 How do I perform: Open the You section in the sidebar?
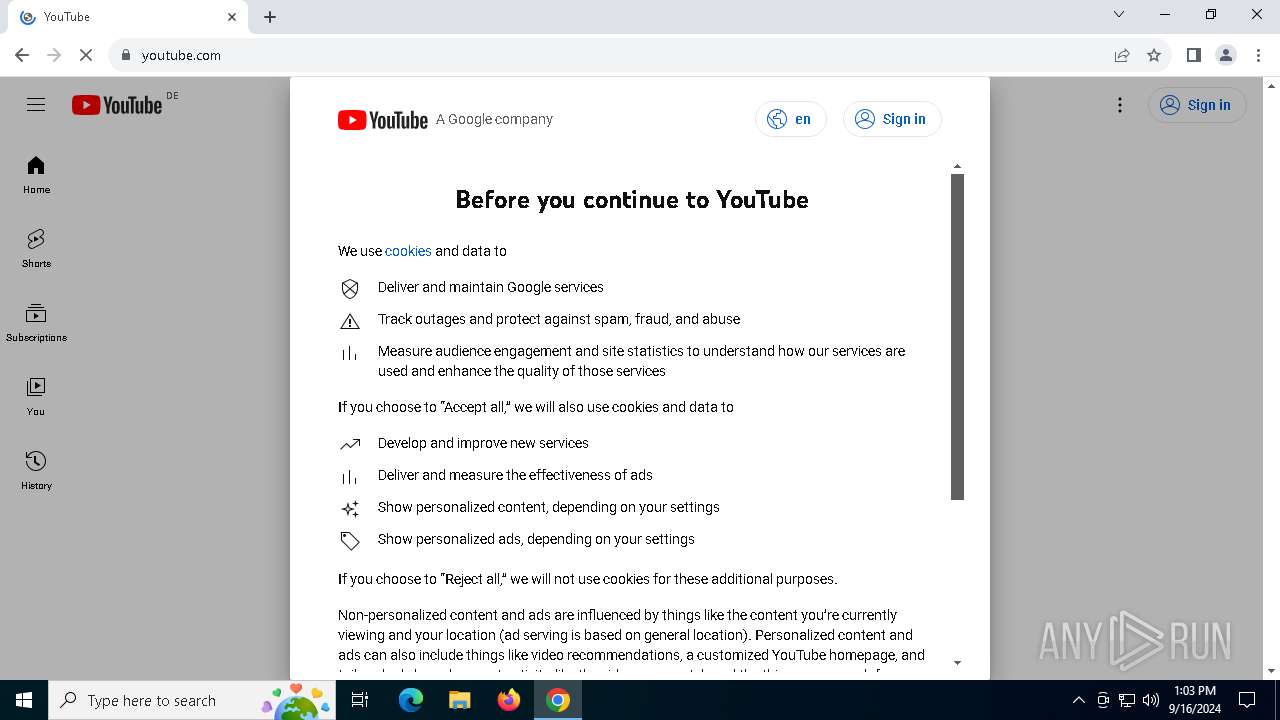(36, 397)
